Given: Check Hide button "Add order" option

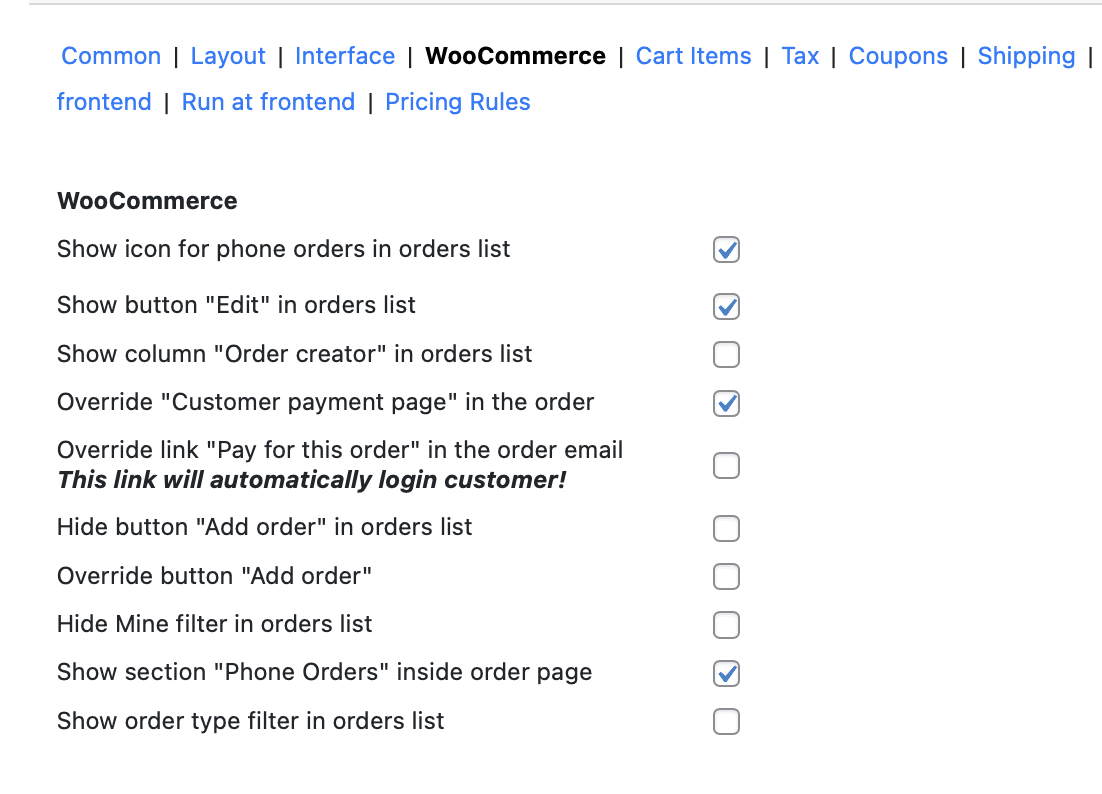Looking at the screenshot, I should [x=726, y=528].
